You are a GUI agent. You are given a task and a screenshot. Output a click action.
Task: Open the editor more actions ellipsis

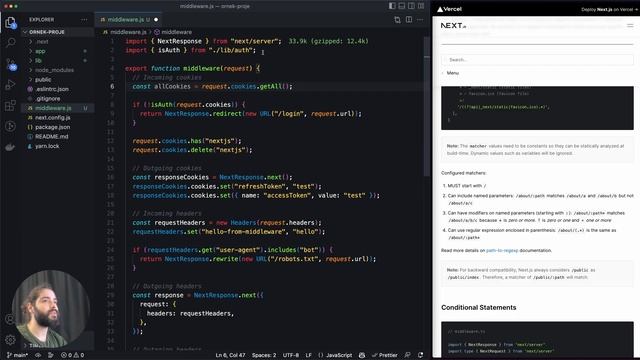[x=420, y=20]
